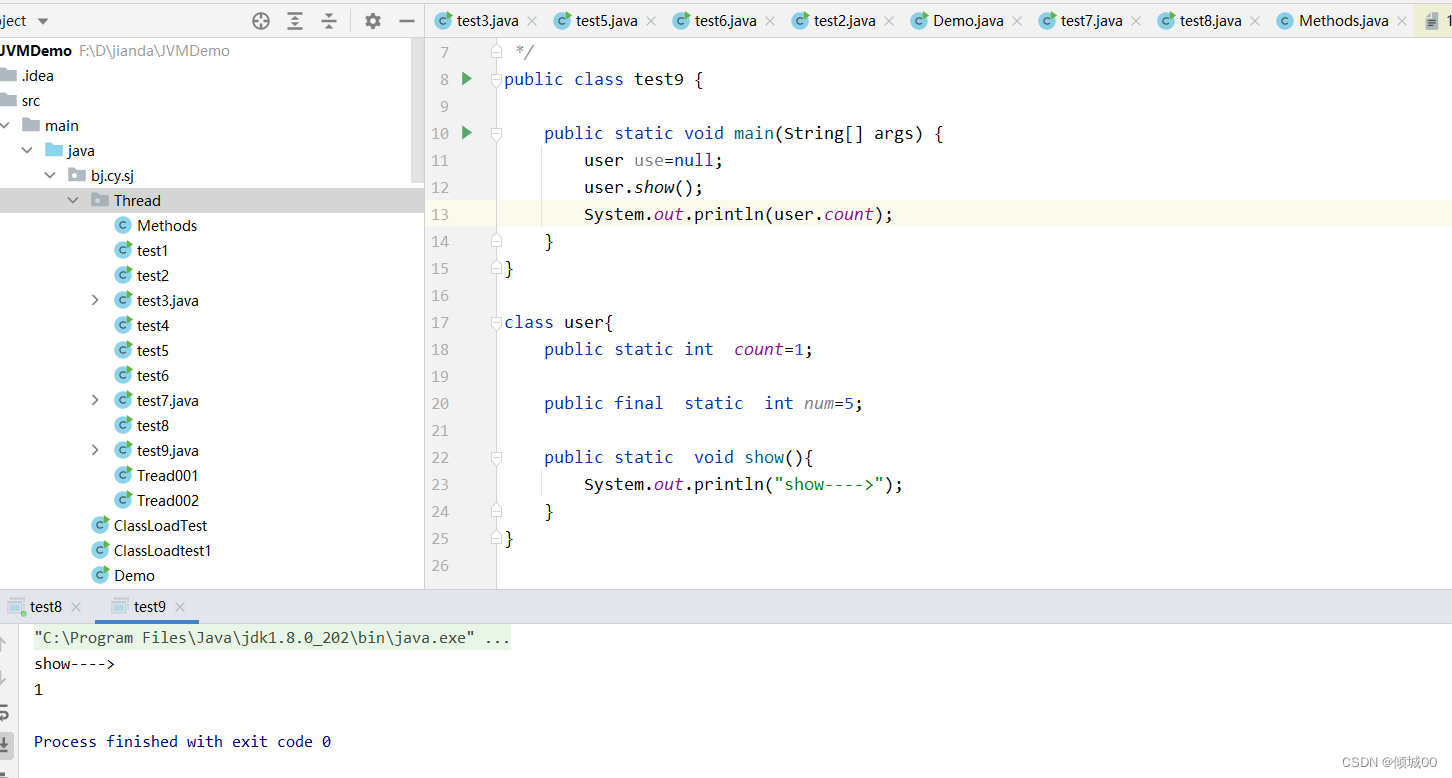Hide the project panel with minus icon
This screenshot has height=778, width=1452.
(x=406, y=20)
